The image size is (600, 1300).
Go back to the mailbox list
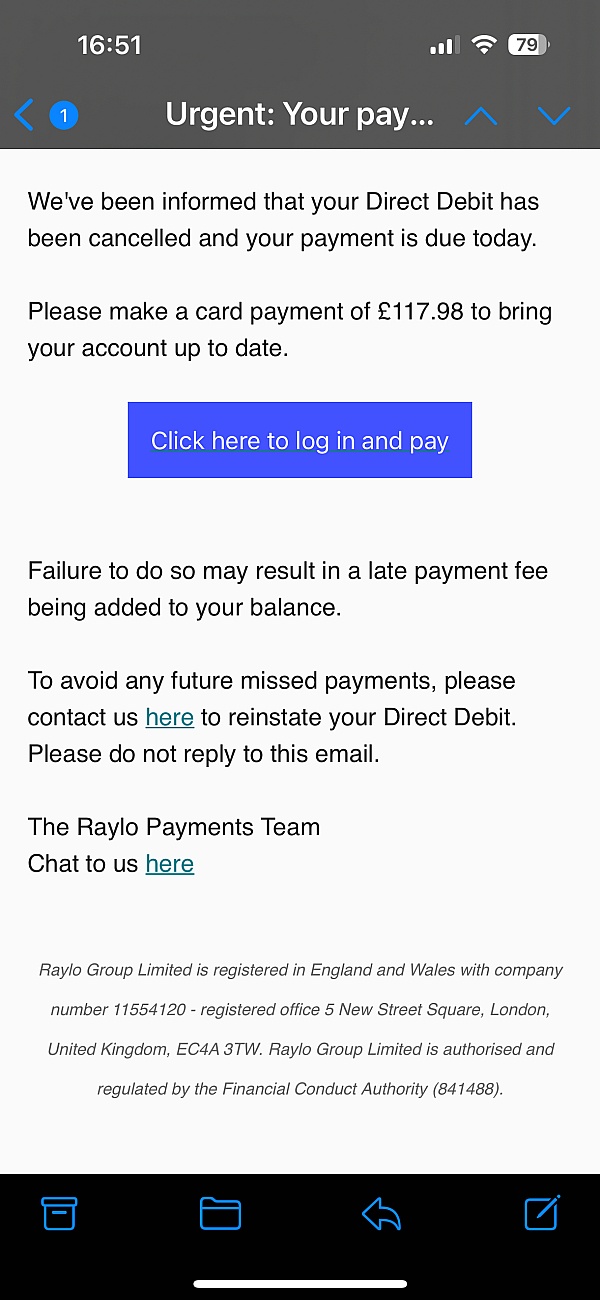pos(24,116)
